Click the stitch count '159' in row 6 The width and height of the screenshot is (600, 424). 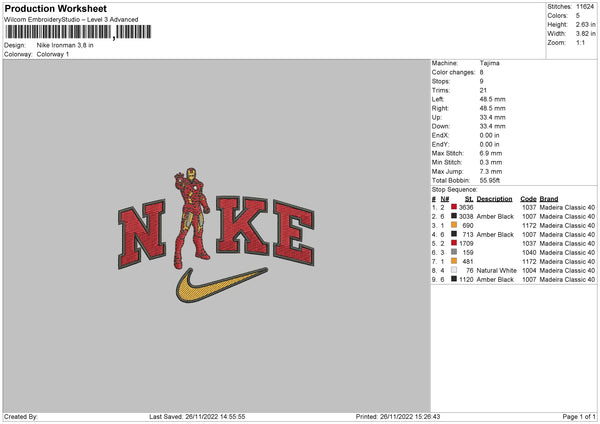(x=468, y=253)
